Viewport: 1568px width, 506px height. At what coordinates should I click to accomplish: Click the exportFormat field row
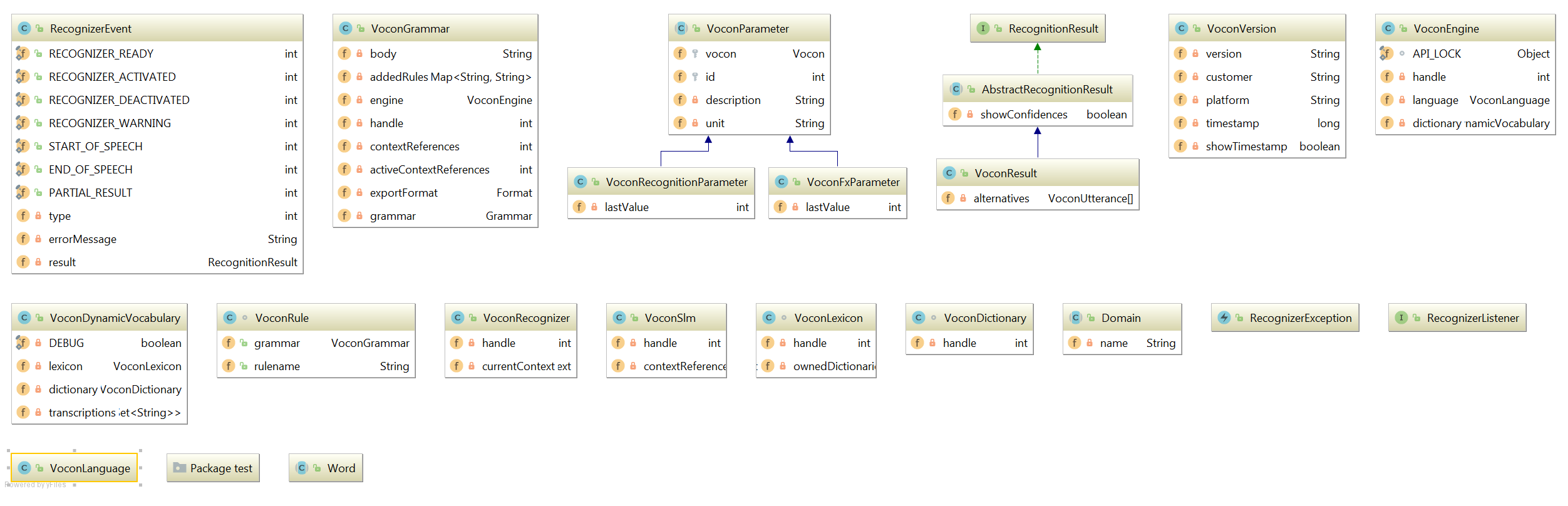coord(435,193)
